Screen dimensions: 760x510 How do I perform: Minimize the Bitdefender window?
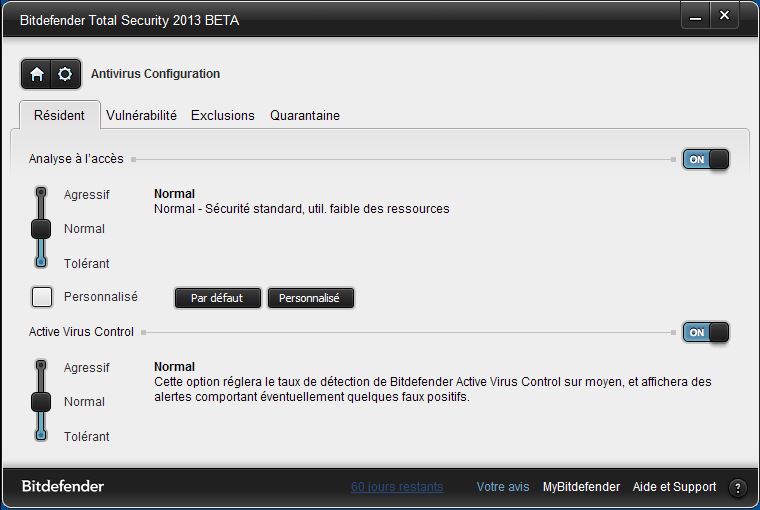click(696, 17)
